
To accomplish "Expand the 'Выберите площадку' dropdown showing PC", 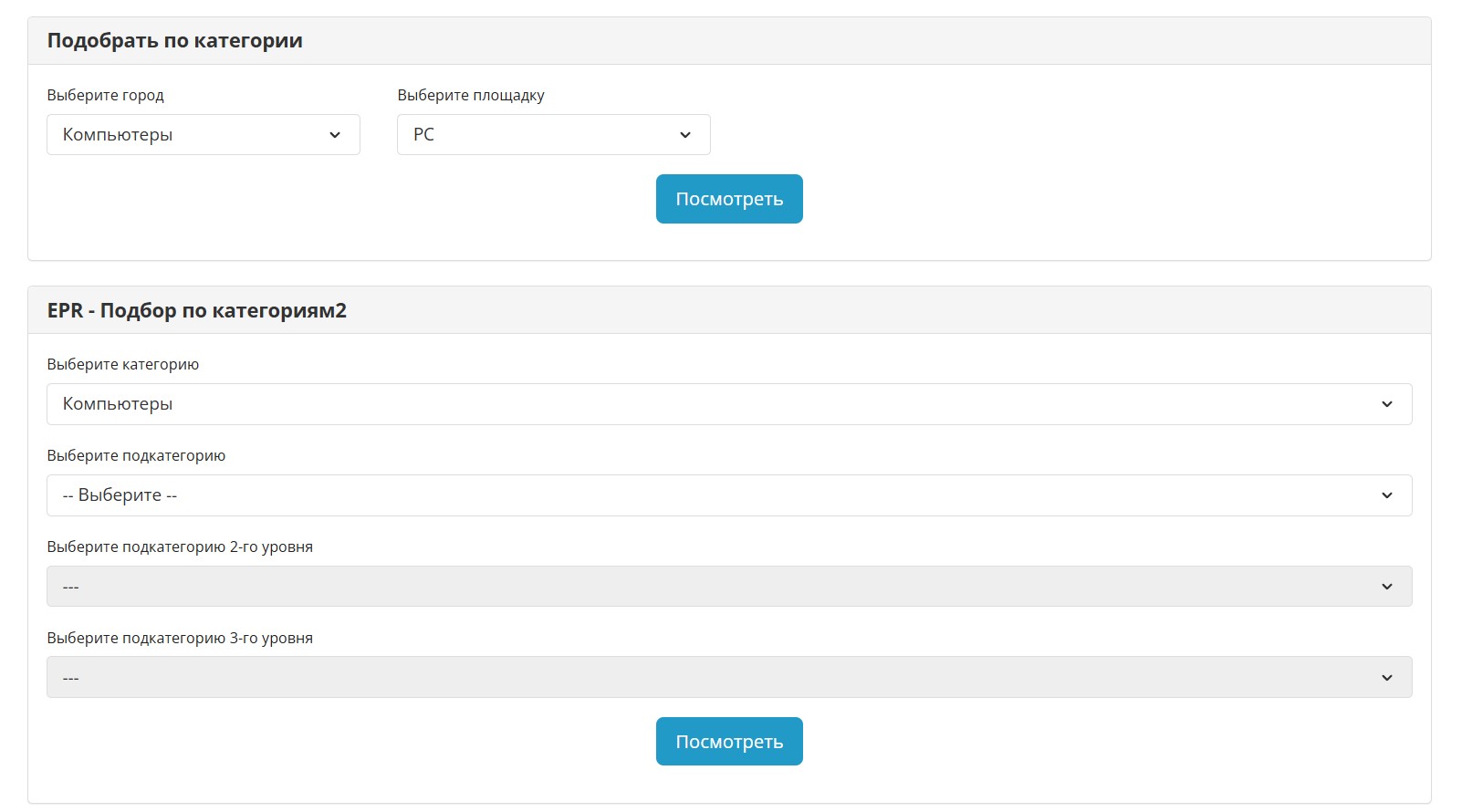I will point(538,135).
